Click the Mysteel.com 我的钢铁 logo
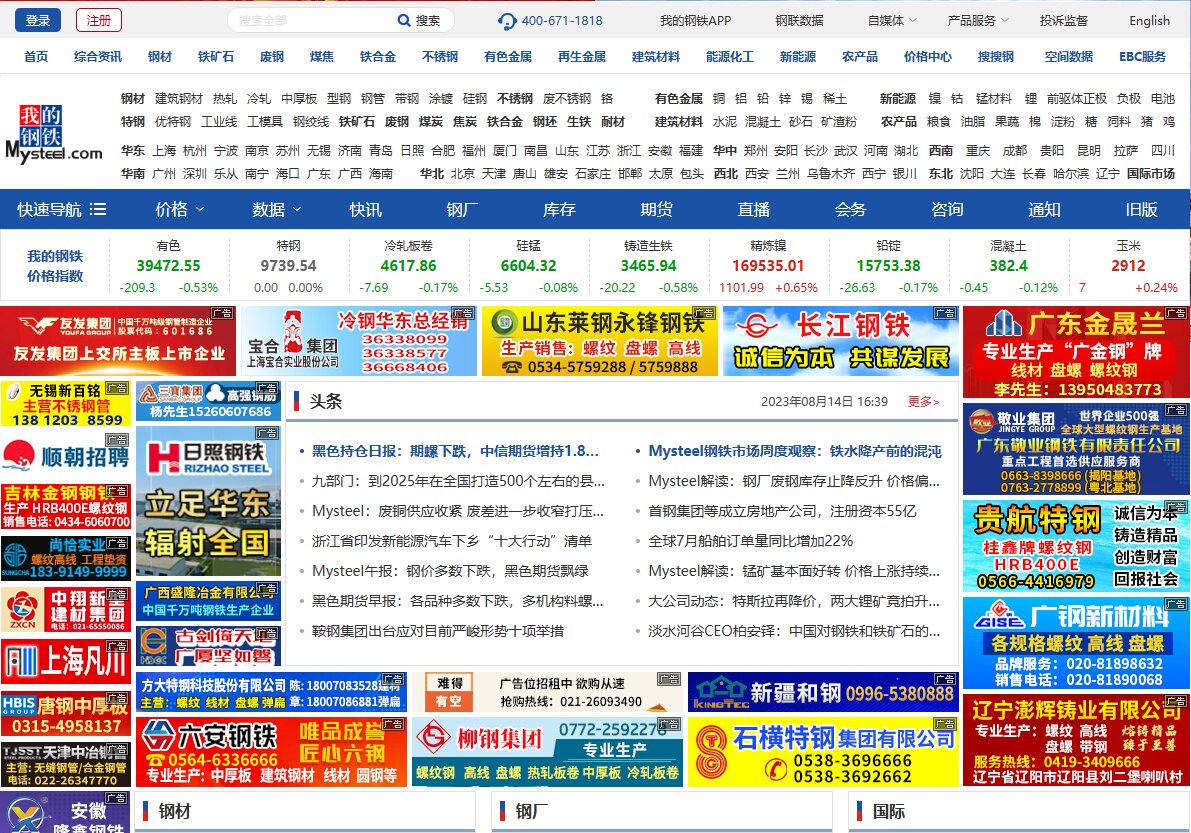Image resolution: width=1191 pixels, height=833 pixels. [53, 134]
